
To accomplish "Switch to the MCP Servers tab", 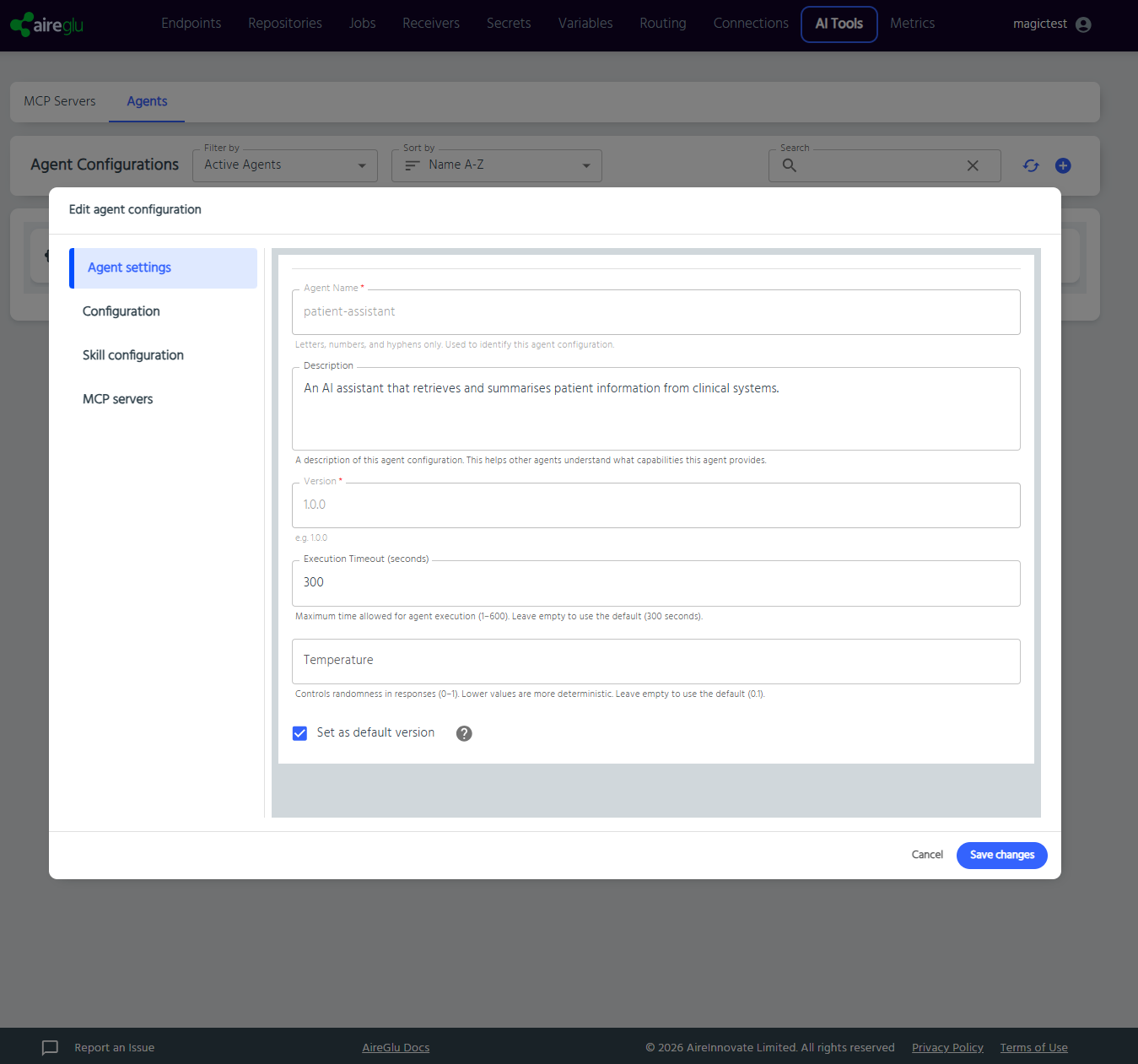I will (60, 101).
